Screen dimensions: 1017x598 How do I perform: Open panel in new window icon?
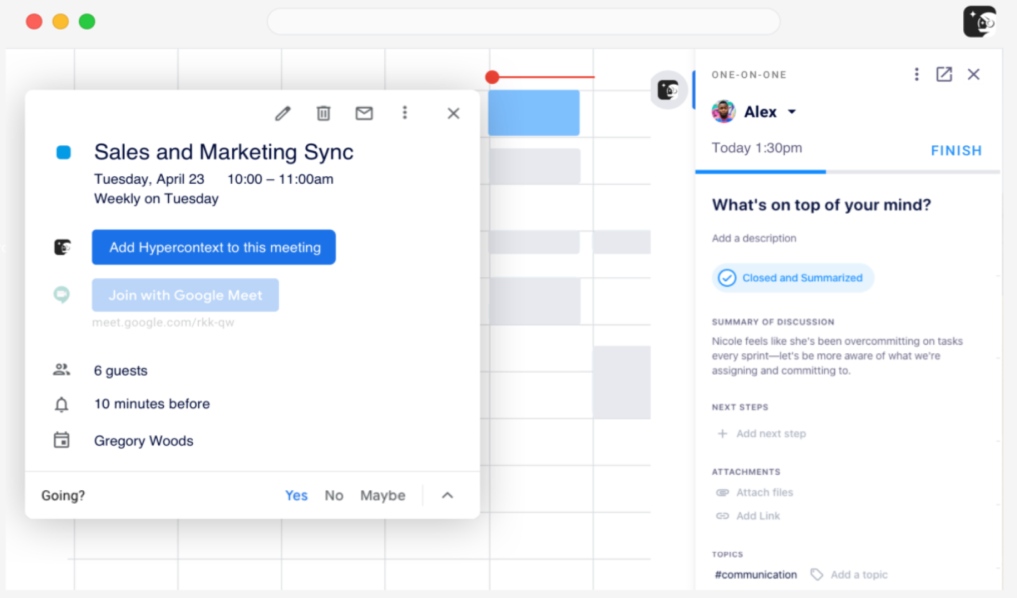(x=944, y=75)
